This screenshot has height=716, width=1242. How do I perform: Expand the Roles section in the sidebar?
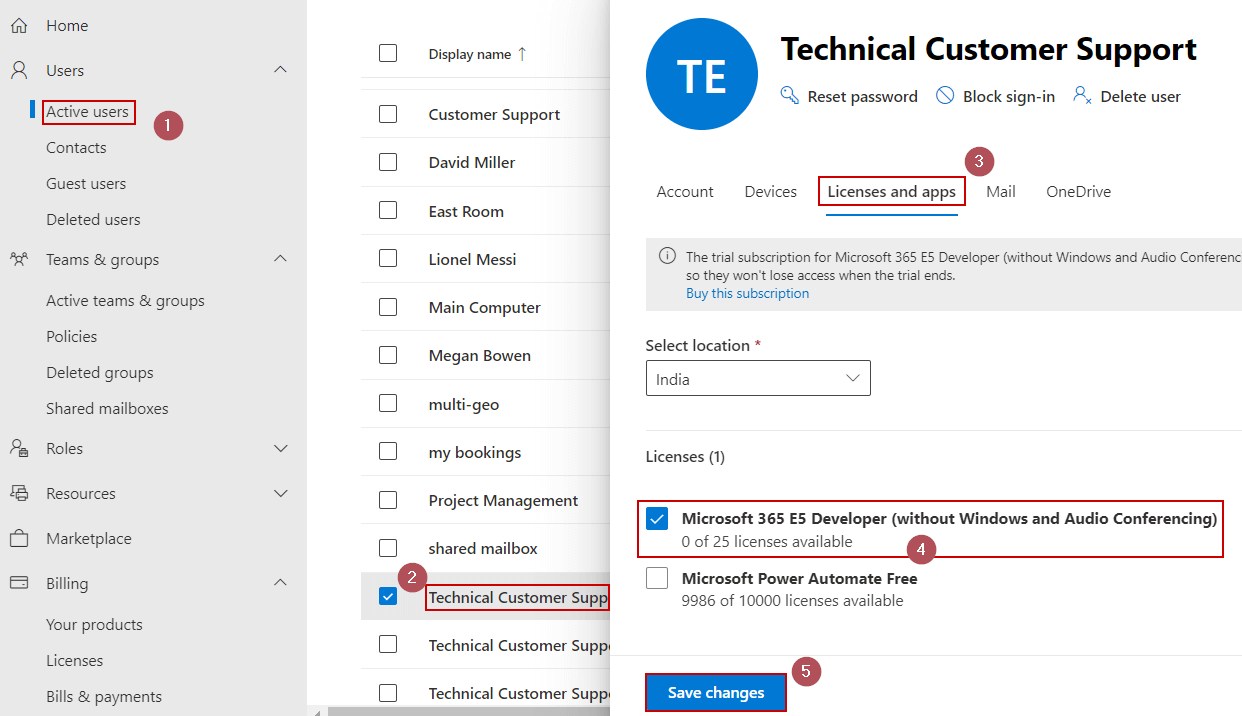point(281,448)
